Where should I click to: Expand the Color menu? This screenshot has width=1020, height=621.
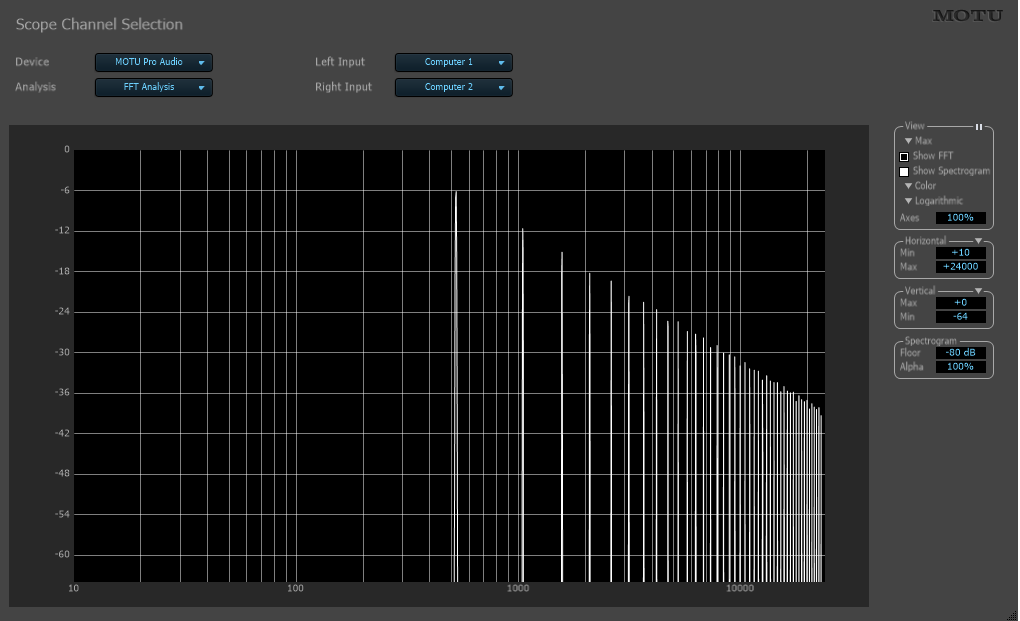pos(920,186)
